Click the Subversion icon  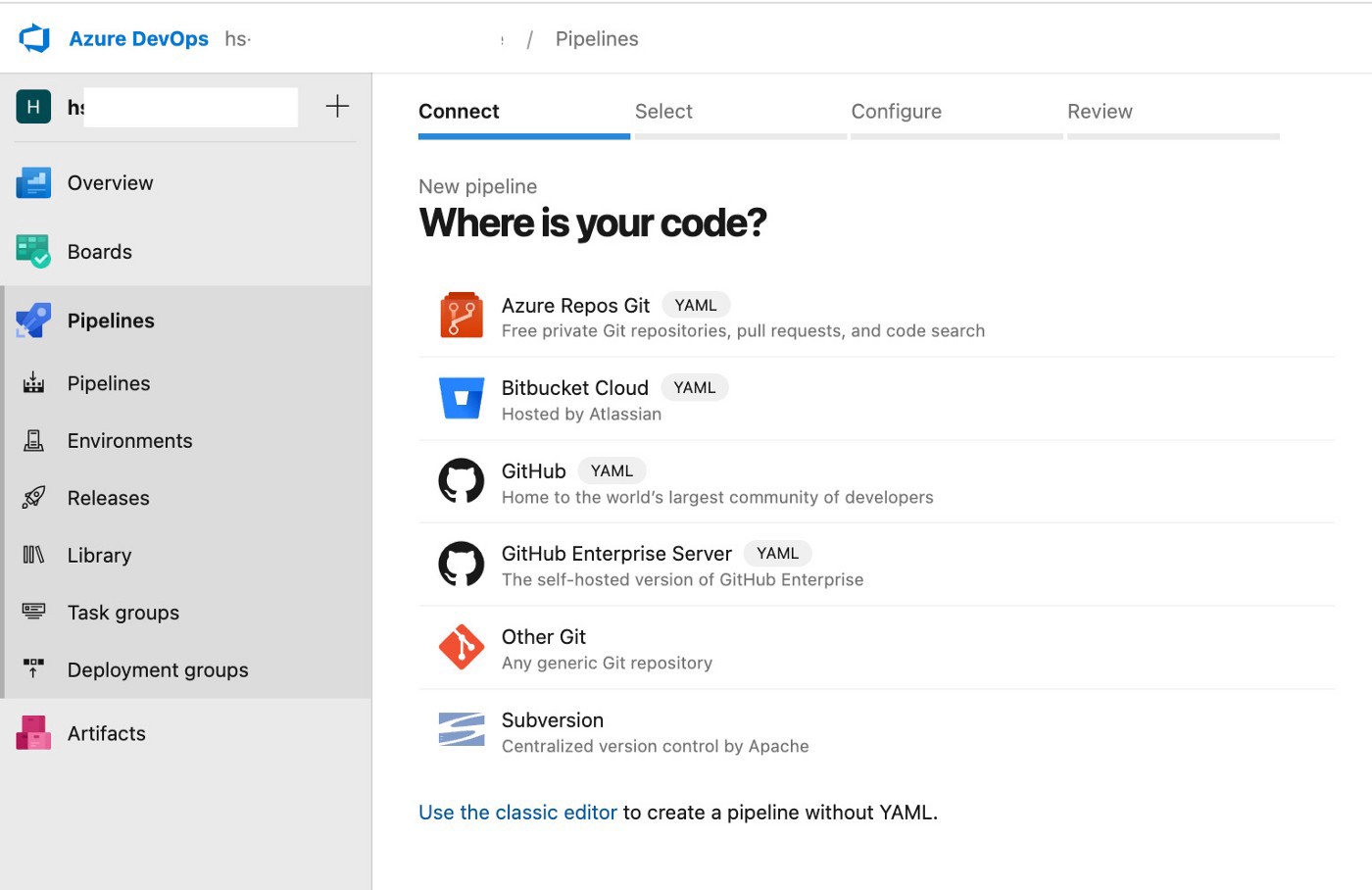pos(462,729)
